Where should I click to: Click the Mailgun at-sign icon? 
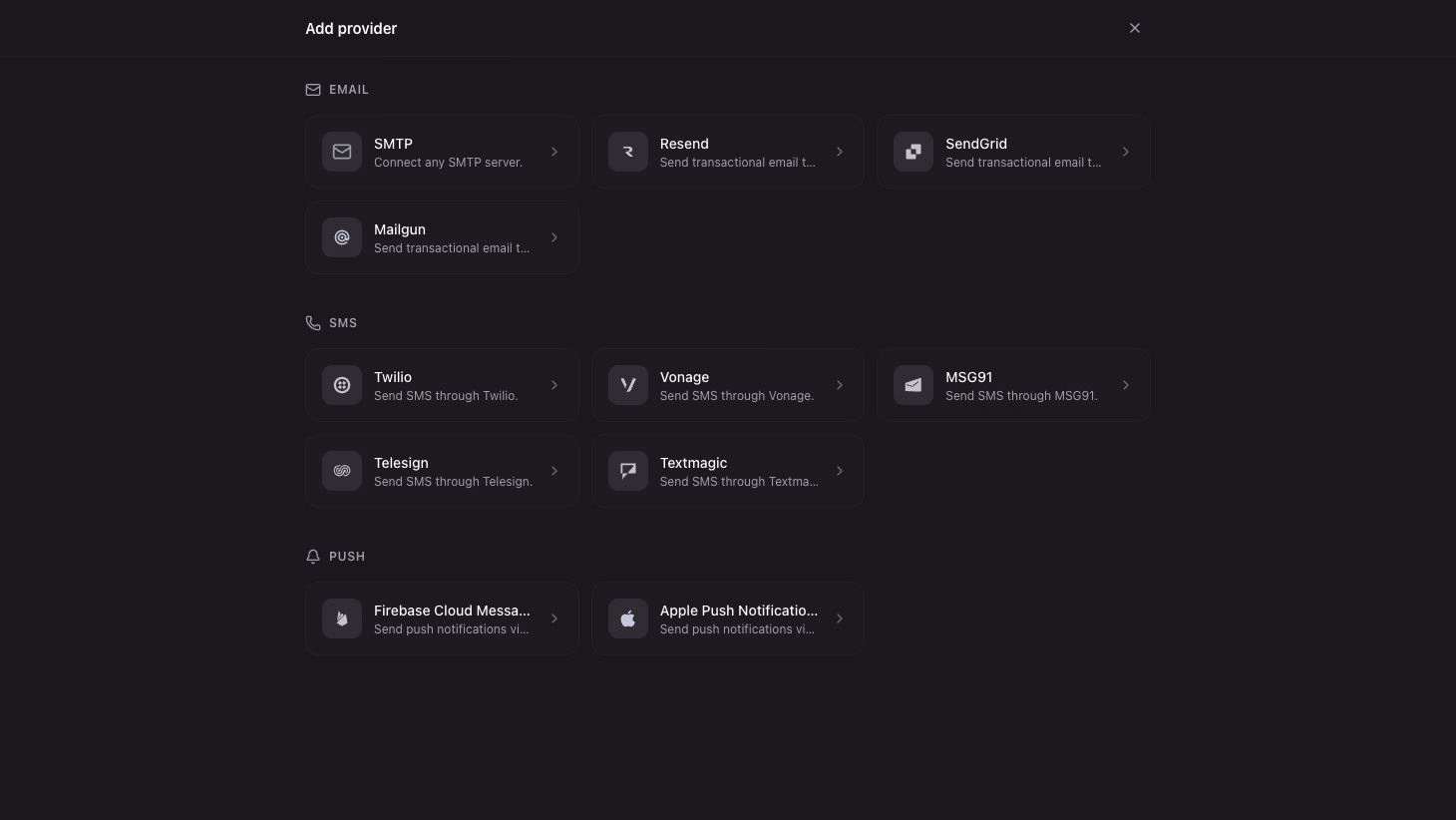point(342,237)
